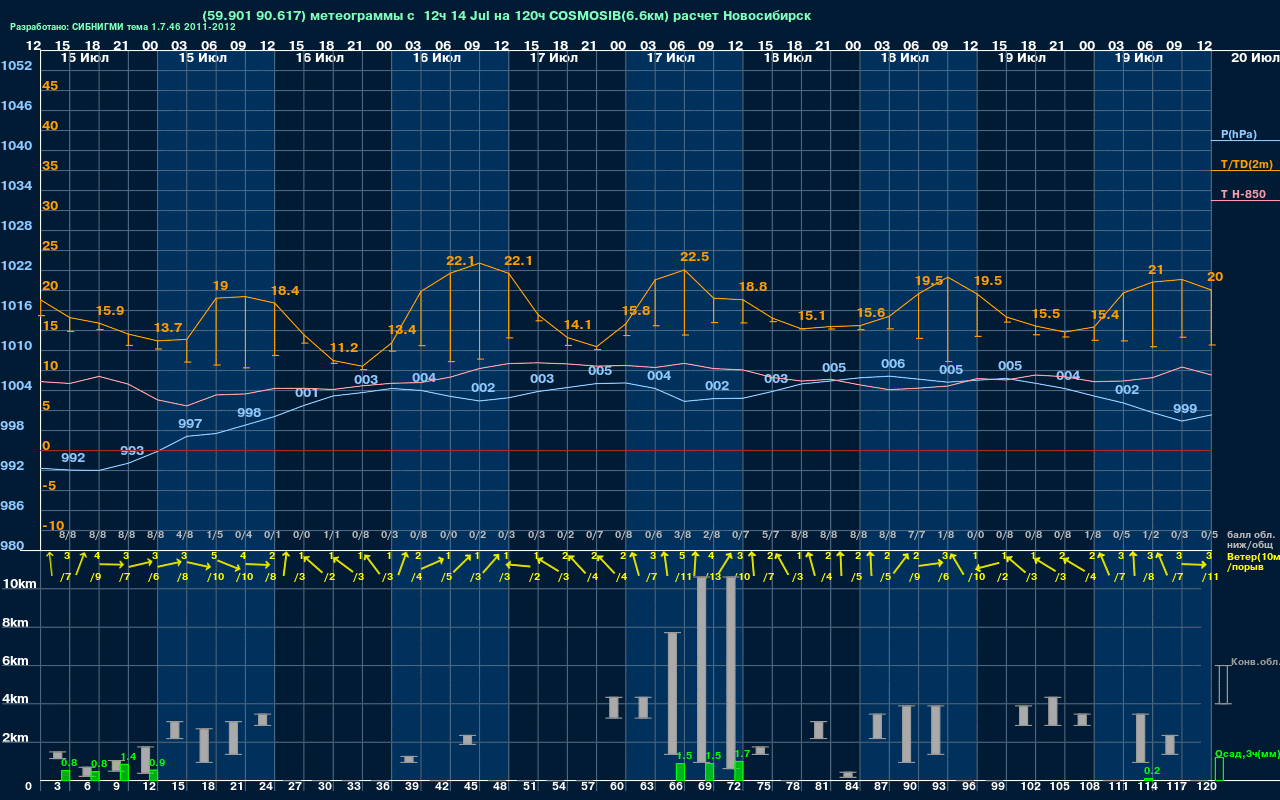Click the 980 pressure axis label

pyautogui.click(x=12, y=546)
